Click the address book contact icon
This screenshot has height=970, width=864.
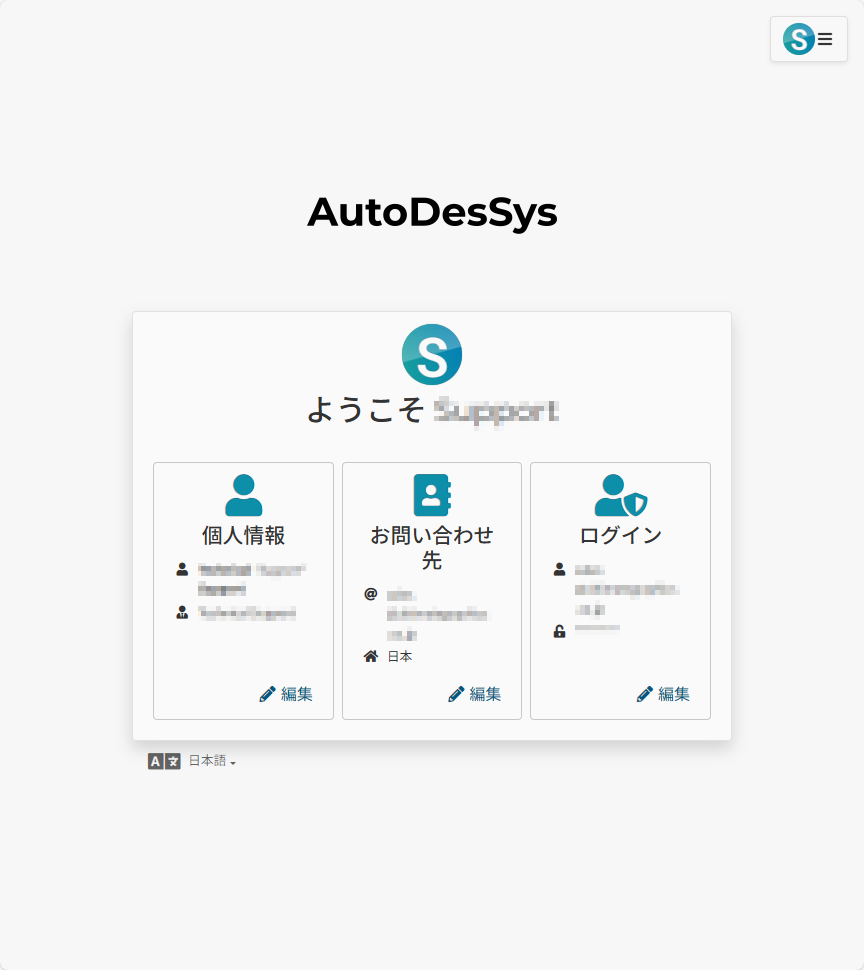click(432, 495)
